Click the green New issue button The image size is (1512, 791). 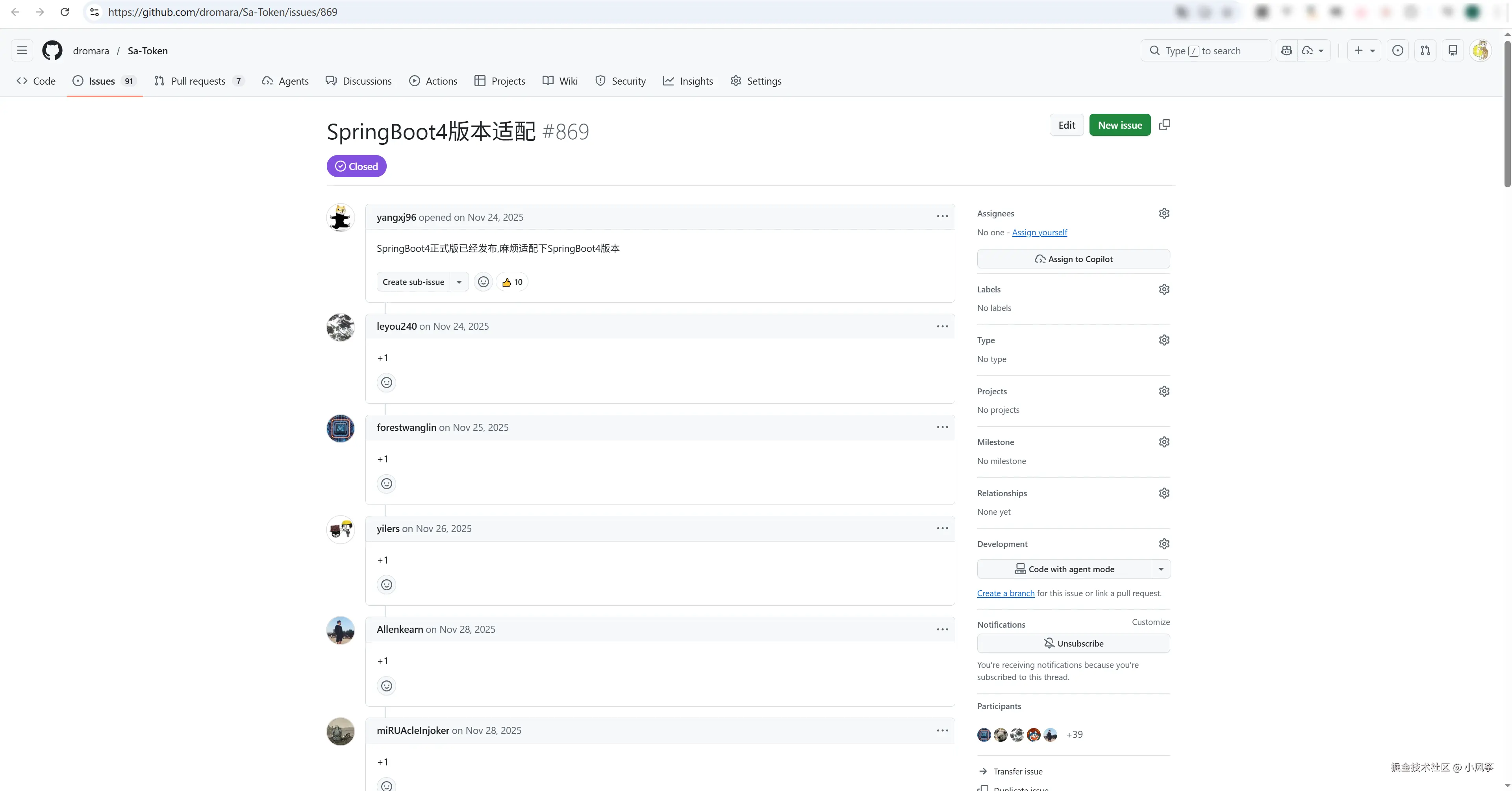point(1119,125)
